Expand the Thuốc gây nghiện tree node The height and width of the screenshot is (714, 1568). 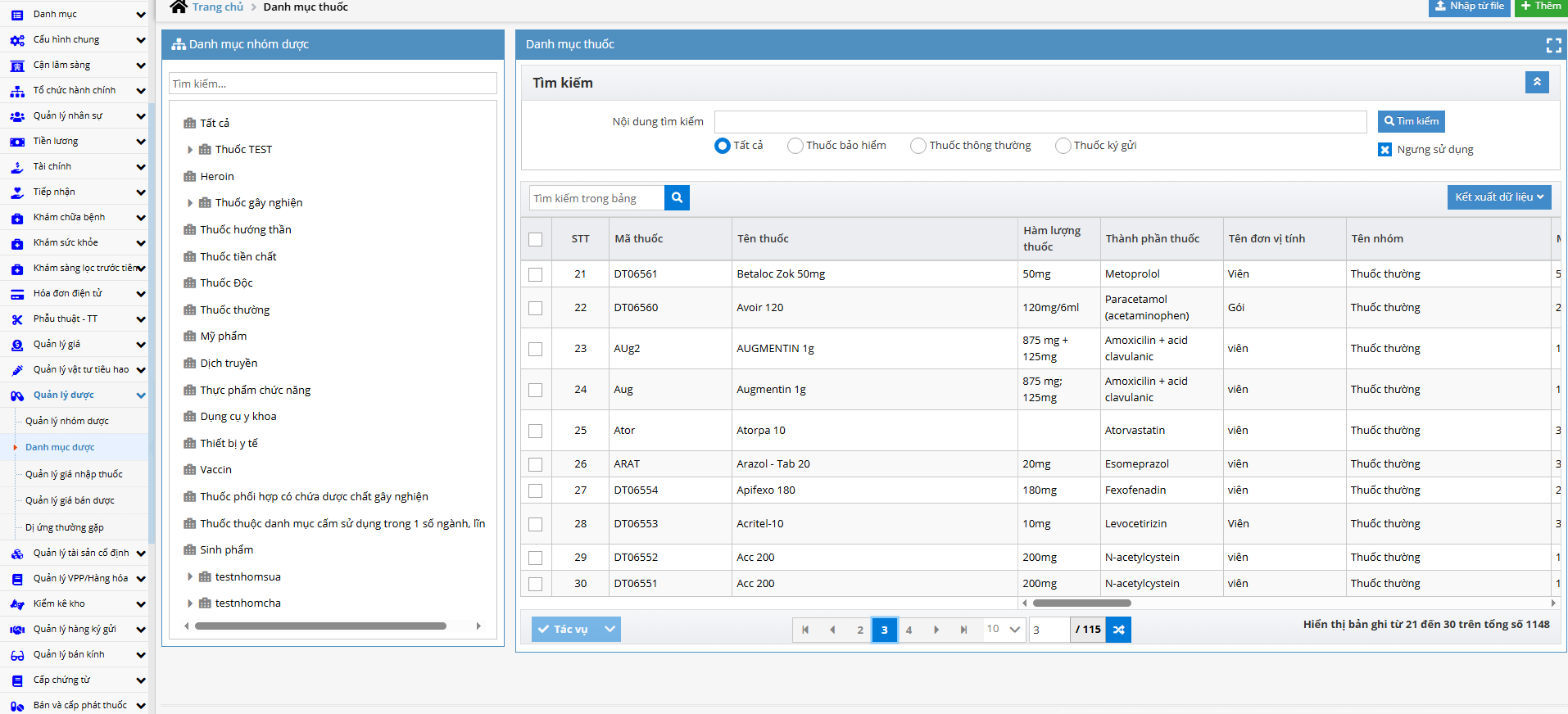coord(190,203)
